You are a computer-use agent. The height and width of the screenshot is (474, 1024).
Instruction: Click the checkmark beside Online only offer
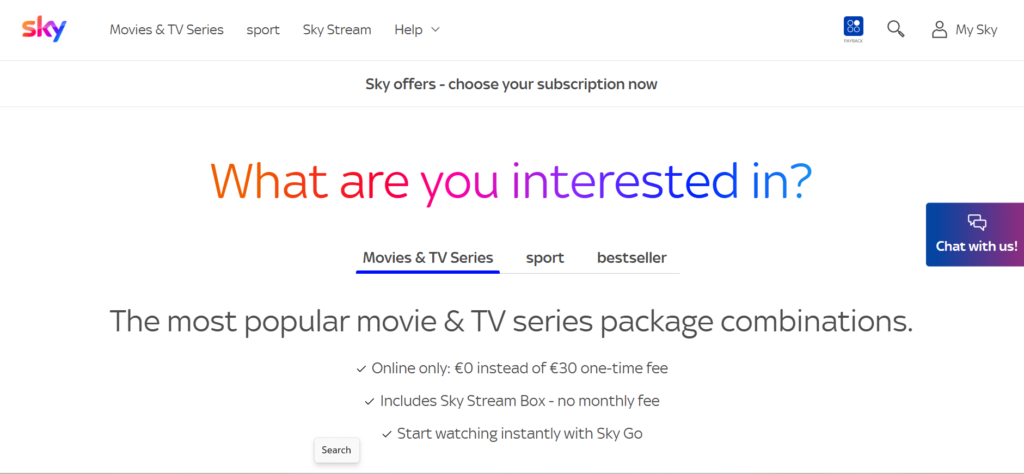pos(361,369)
